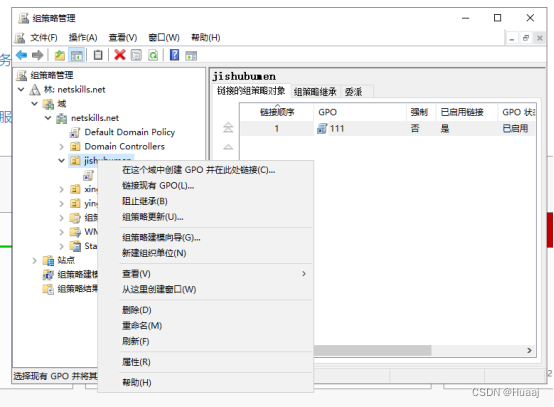Click the inner window restore icon
Screen dimensions: 554x407
(x=526, y=38)
